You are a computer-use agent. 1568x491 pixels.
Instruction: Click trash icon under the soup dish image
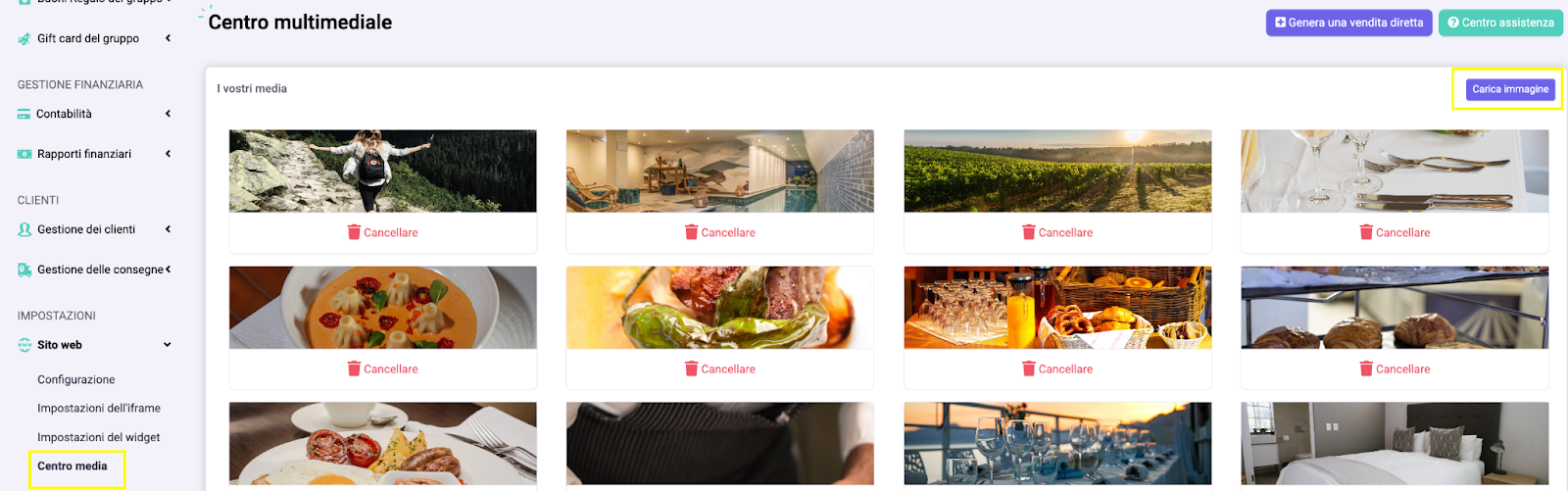tap(354, 368)
